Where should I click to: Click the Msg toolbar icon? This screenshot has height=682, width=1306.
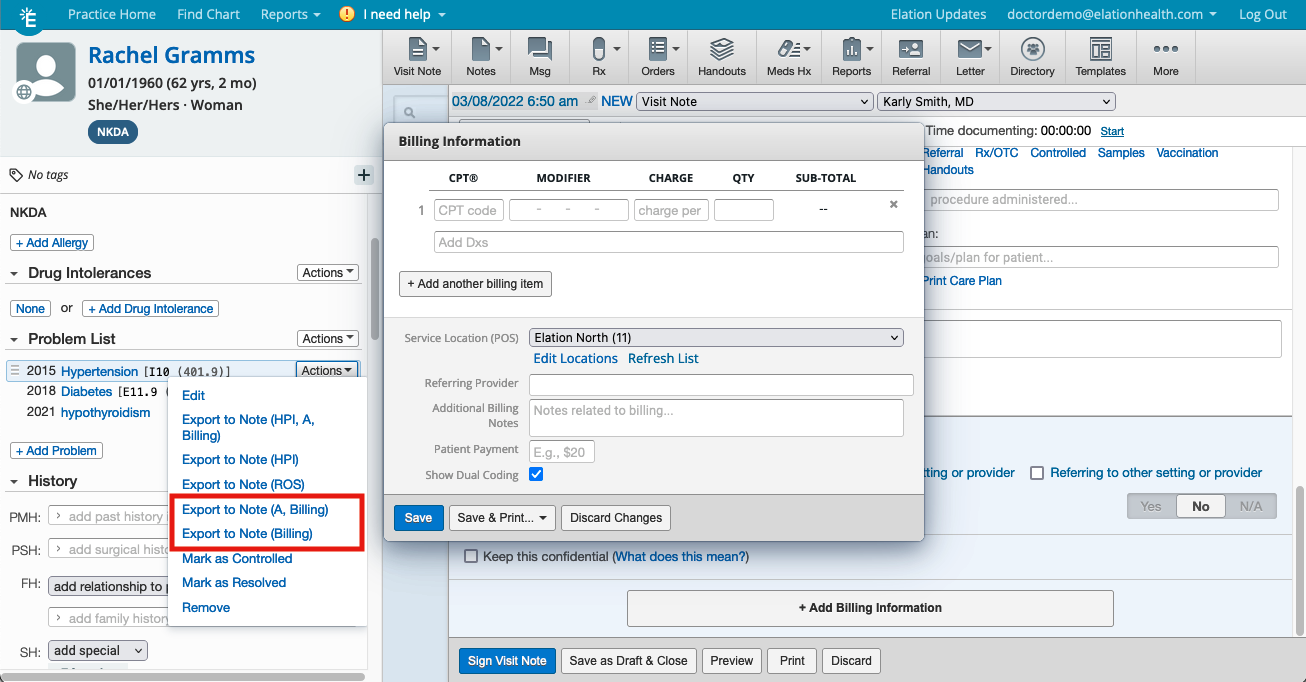tap(539, 57)
